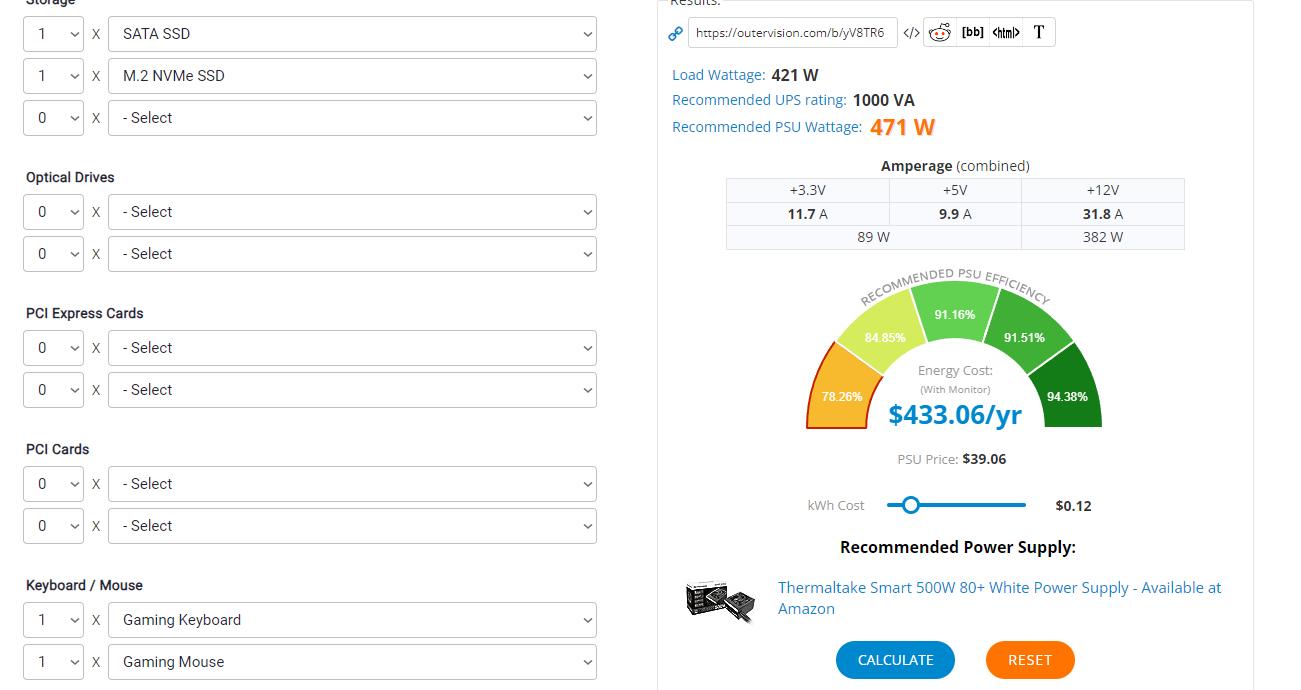Open quantity dropdown for Gaming Mouse

point(54,662)
